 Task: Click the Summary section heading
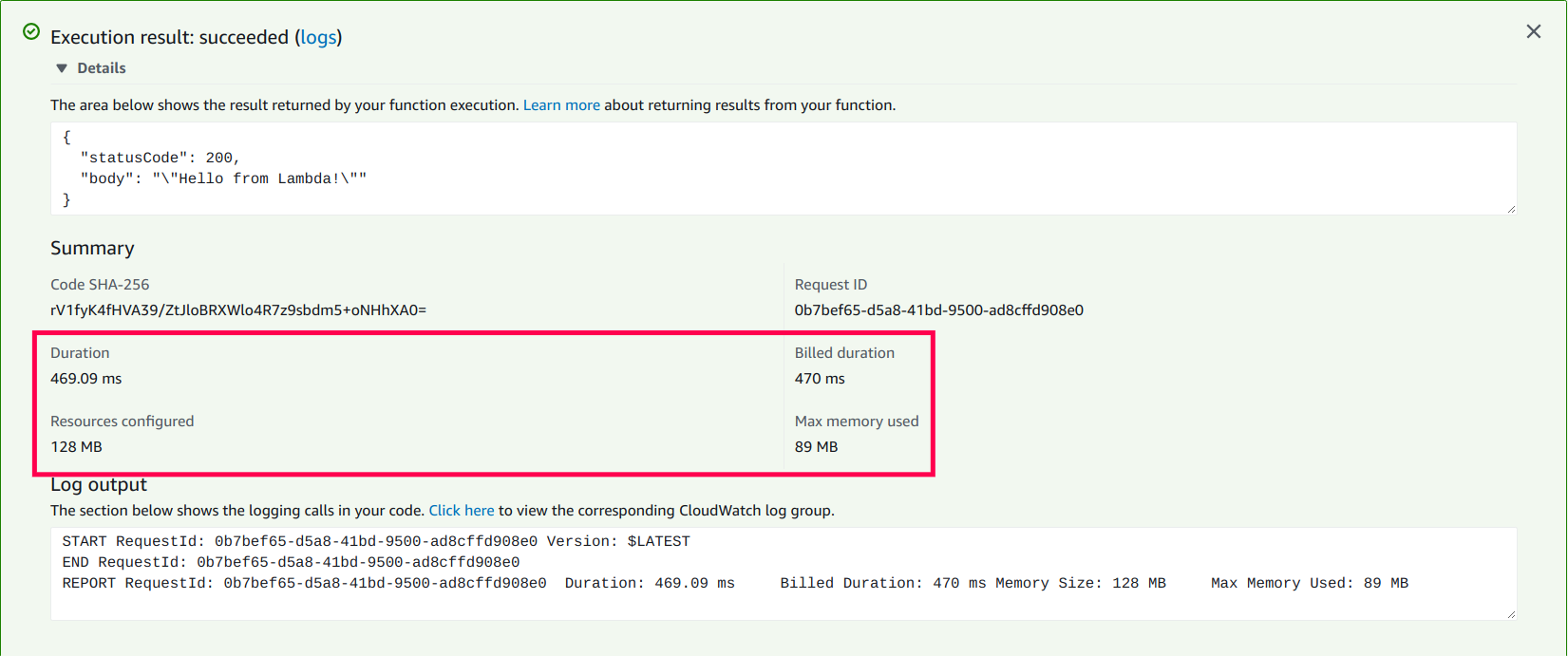pos(92,249)
